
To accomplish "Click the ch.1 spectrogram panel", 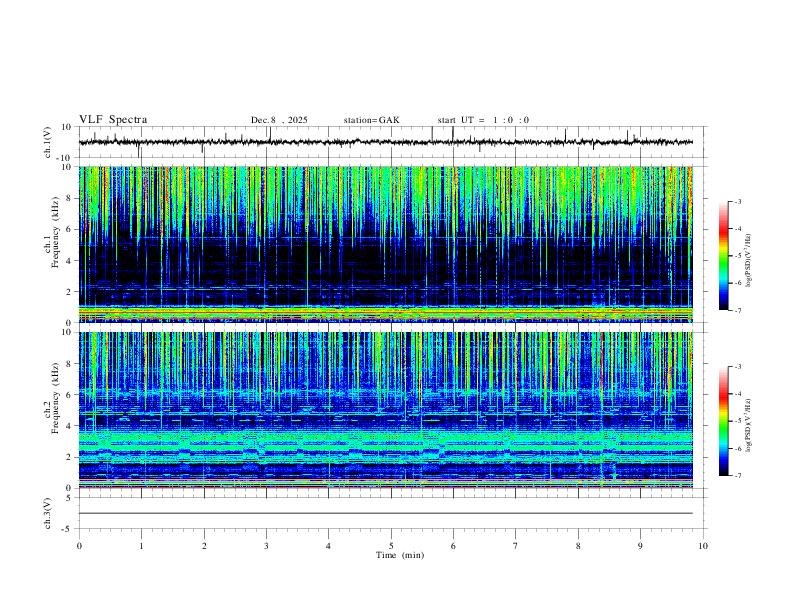I will click(x=386, y=244).
